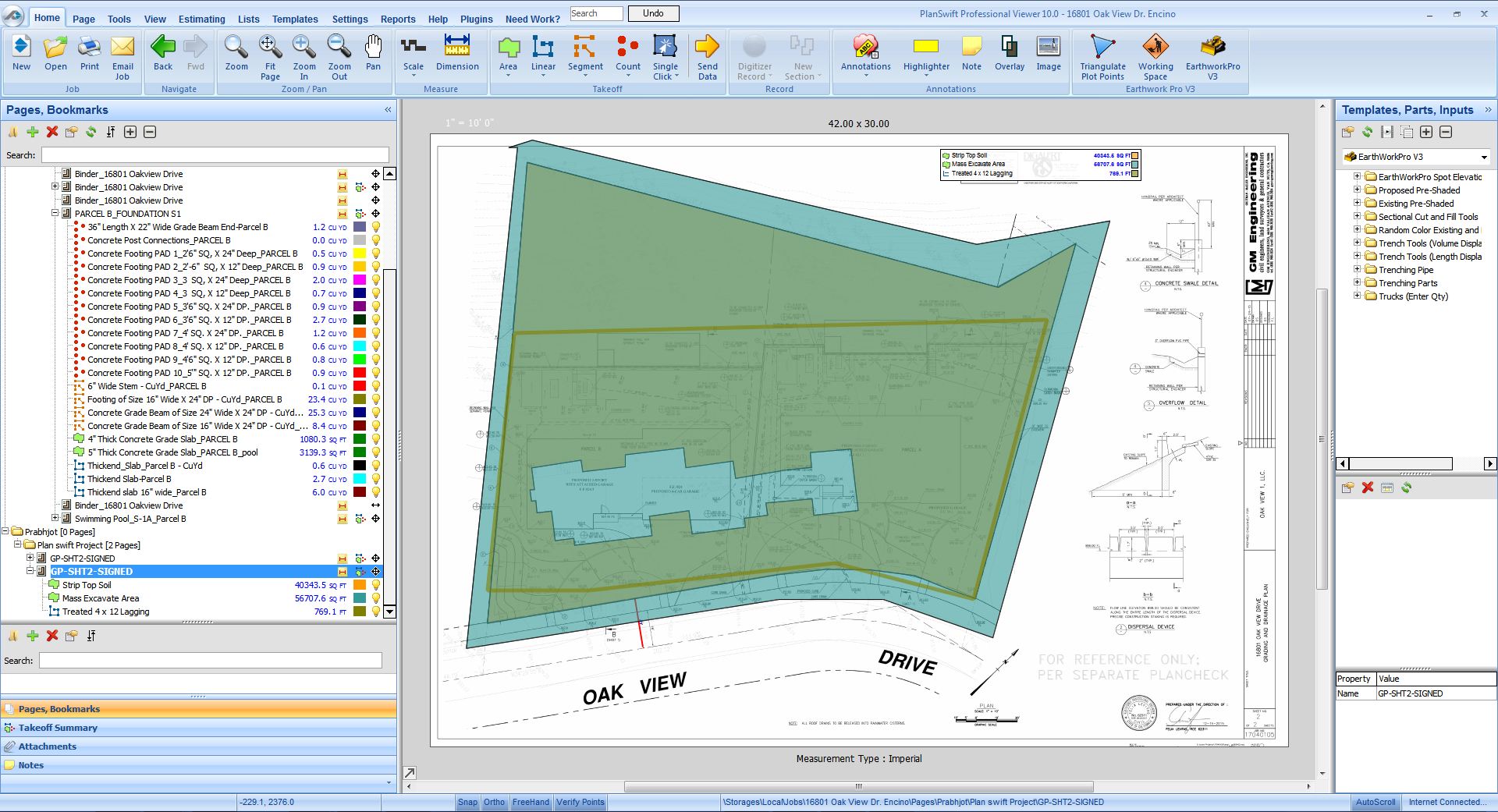Image resolution: width=1498 pixels, height=812 pixels.
Task: Toggle bulb for Strip Top Soil
Action: click(376, 585)
